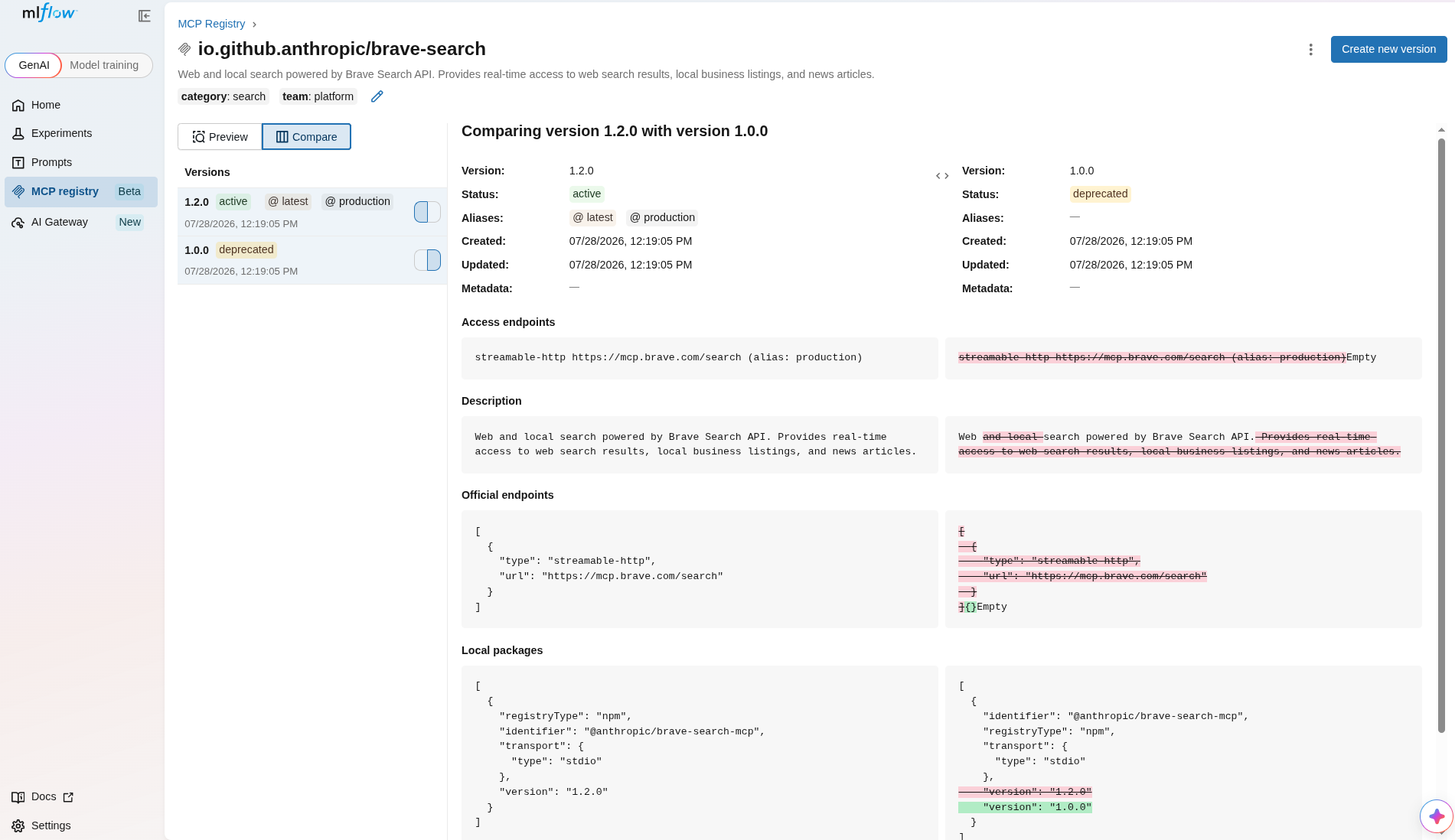
Task: Click the Docs book icon
Action: click(18, 797)
